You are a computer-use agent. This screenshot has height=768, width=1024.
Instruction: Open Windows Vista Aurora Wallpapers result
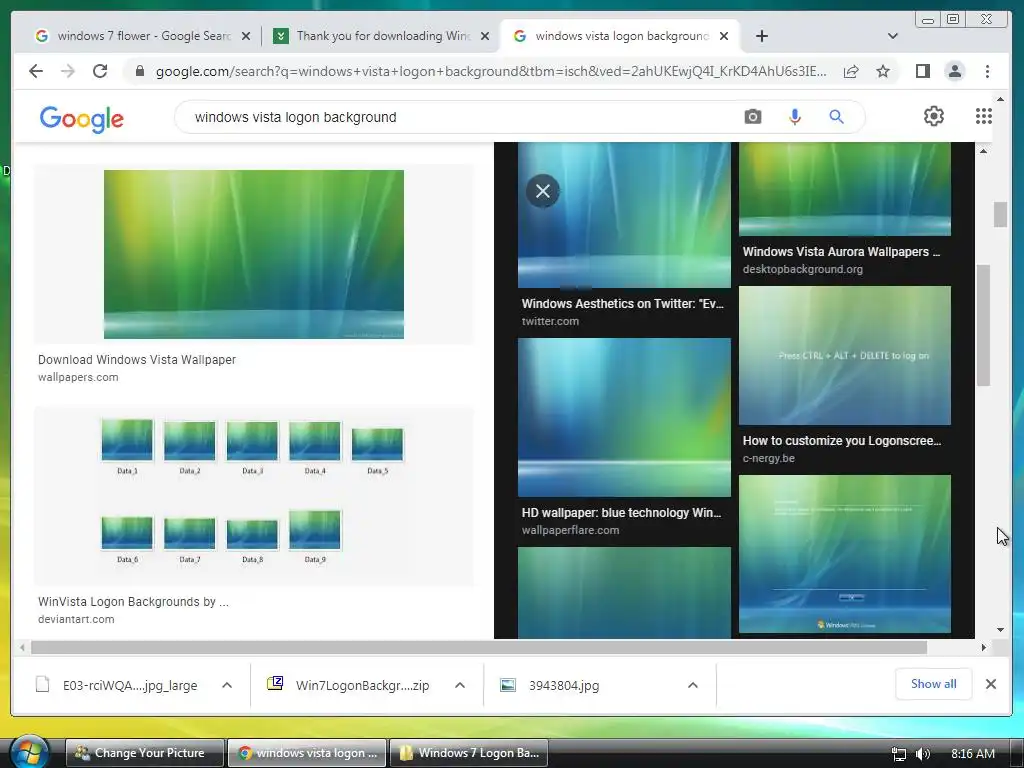tap(841, 251)
